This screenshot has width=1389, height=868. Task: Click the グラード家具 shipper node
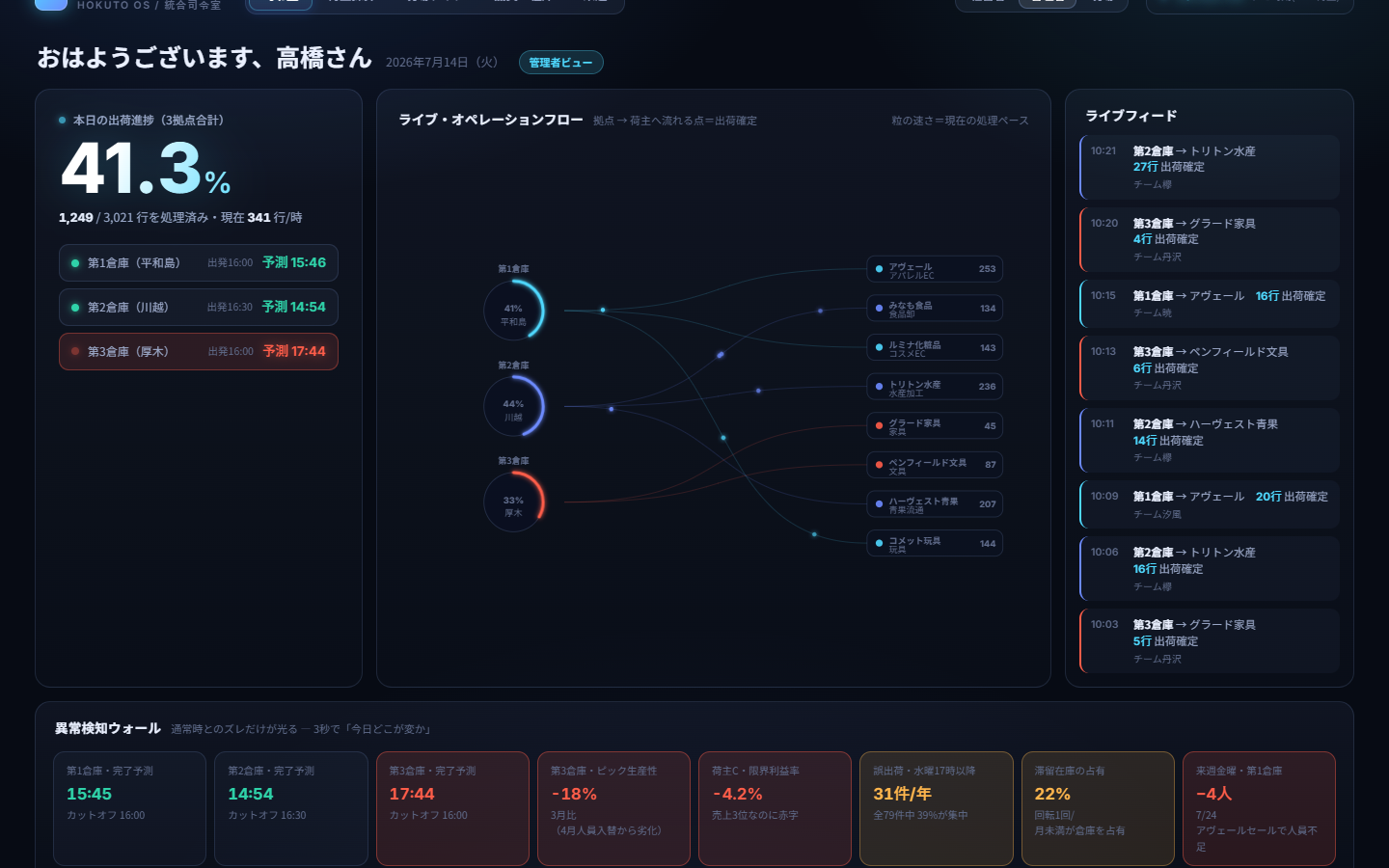pyautogui.click(x=935, y=425)
